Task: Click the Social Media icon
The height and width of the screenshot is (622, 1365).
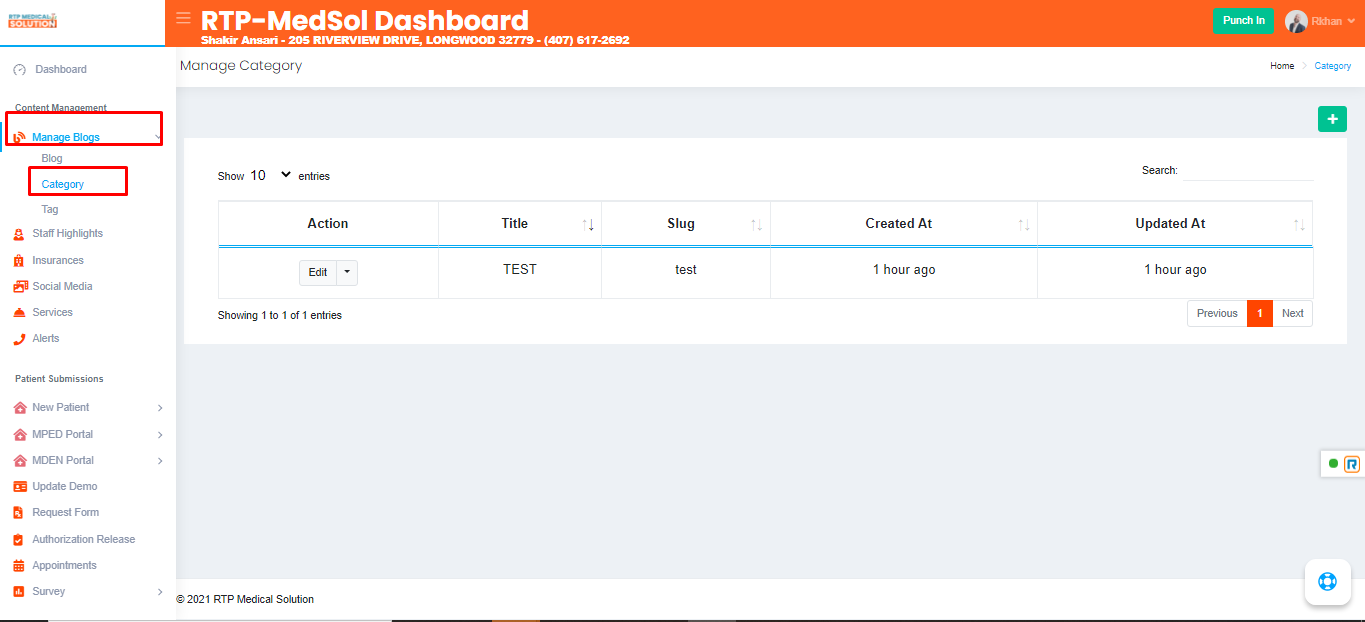Action: pyautogui.click(x=20, y=287)
